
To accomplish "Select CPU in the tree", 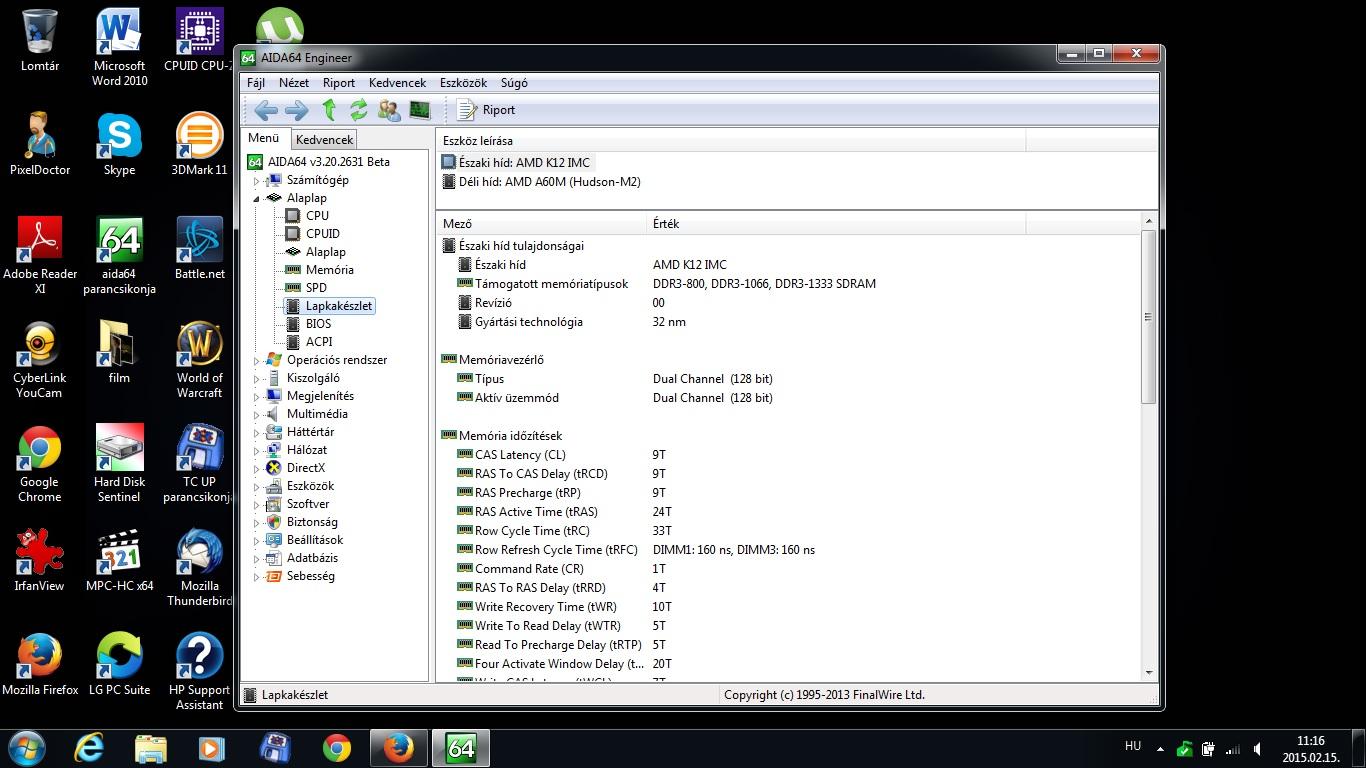I will 317,216.
